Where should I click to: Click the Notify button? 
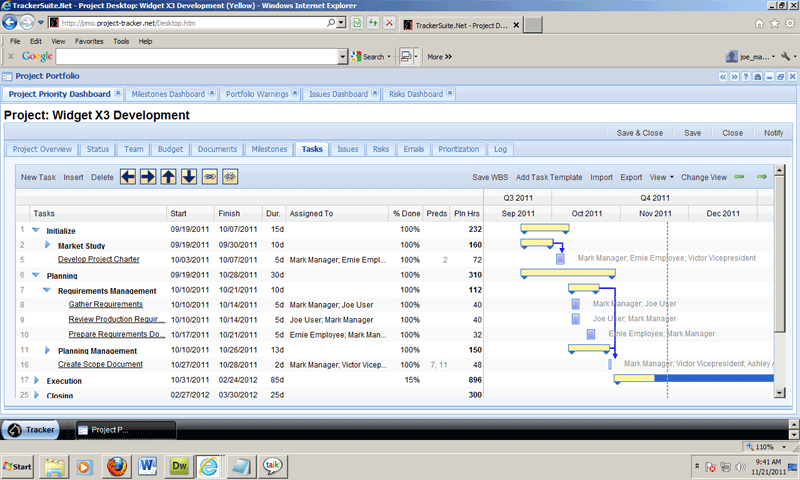click(773, 133)
